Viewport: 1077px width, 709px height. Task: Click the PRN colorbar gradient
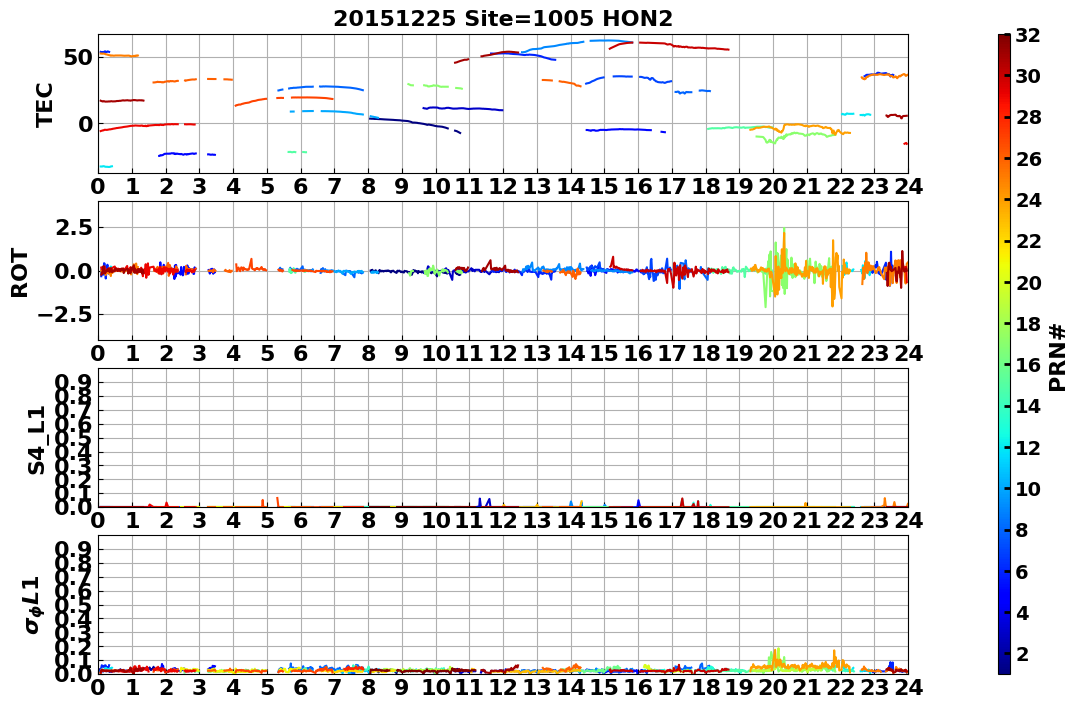(x=1004, y=354)
